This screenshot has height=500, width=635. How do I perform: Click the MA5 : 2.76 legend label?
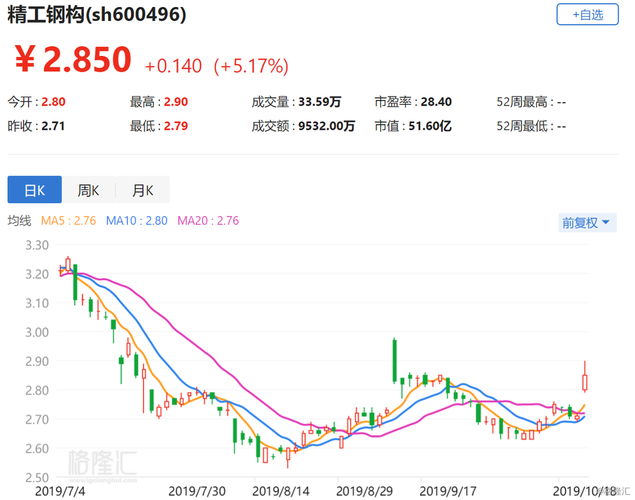click(x=68, y=221)
